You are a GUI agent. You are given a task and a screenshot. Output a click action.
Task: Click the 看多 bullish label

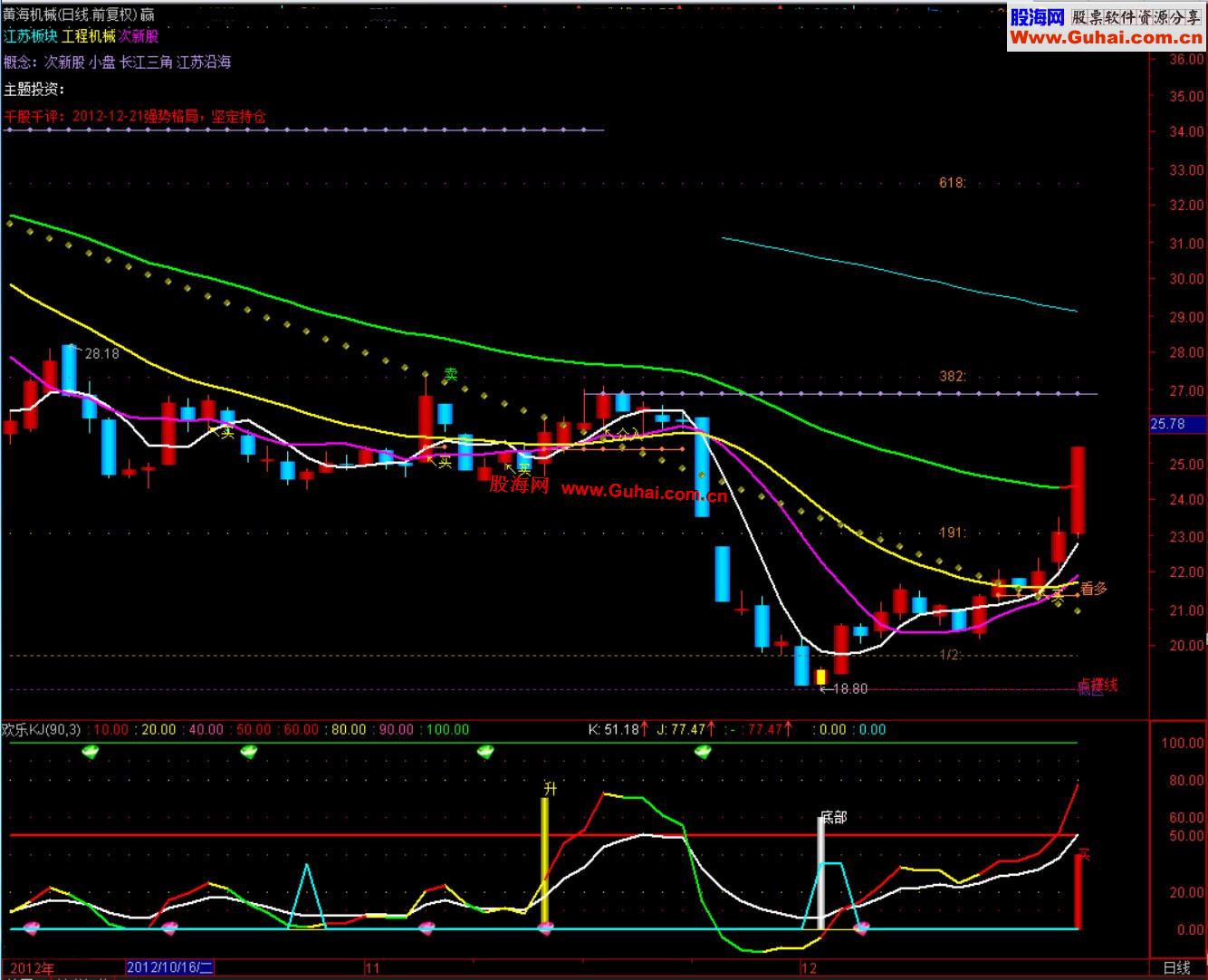(1094, 589)
